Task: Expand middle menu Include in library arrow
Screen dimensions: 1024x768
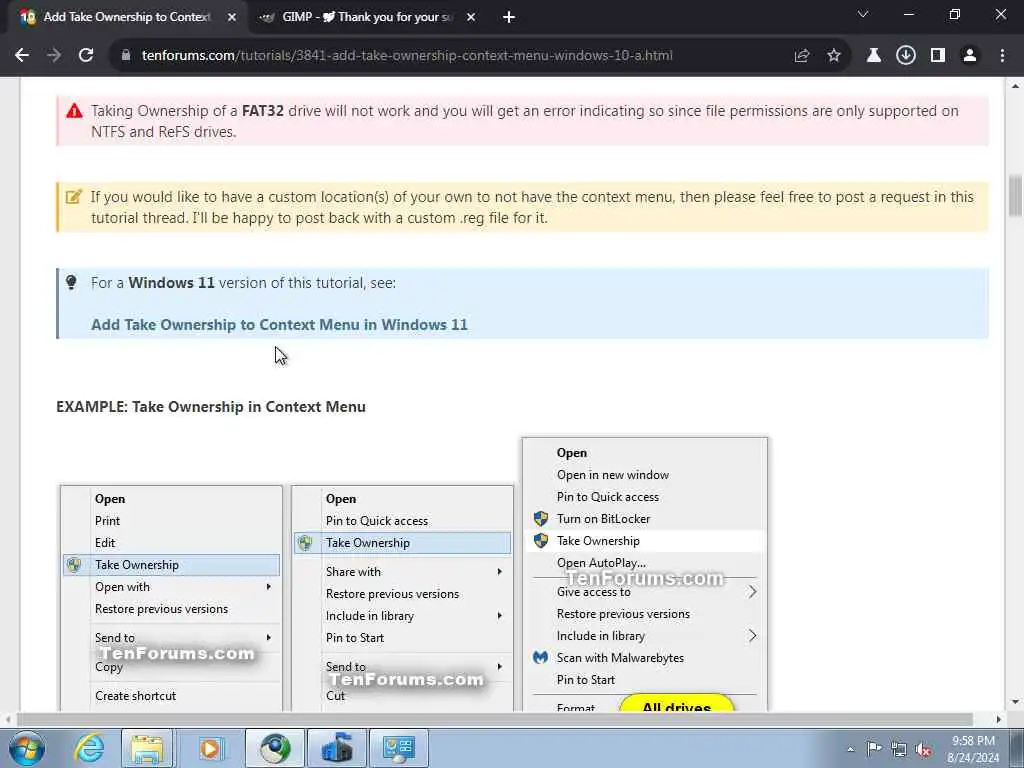Action: pyautogui.click(x=500, y=615)
